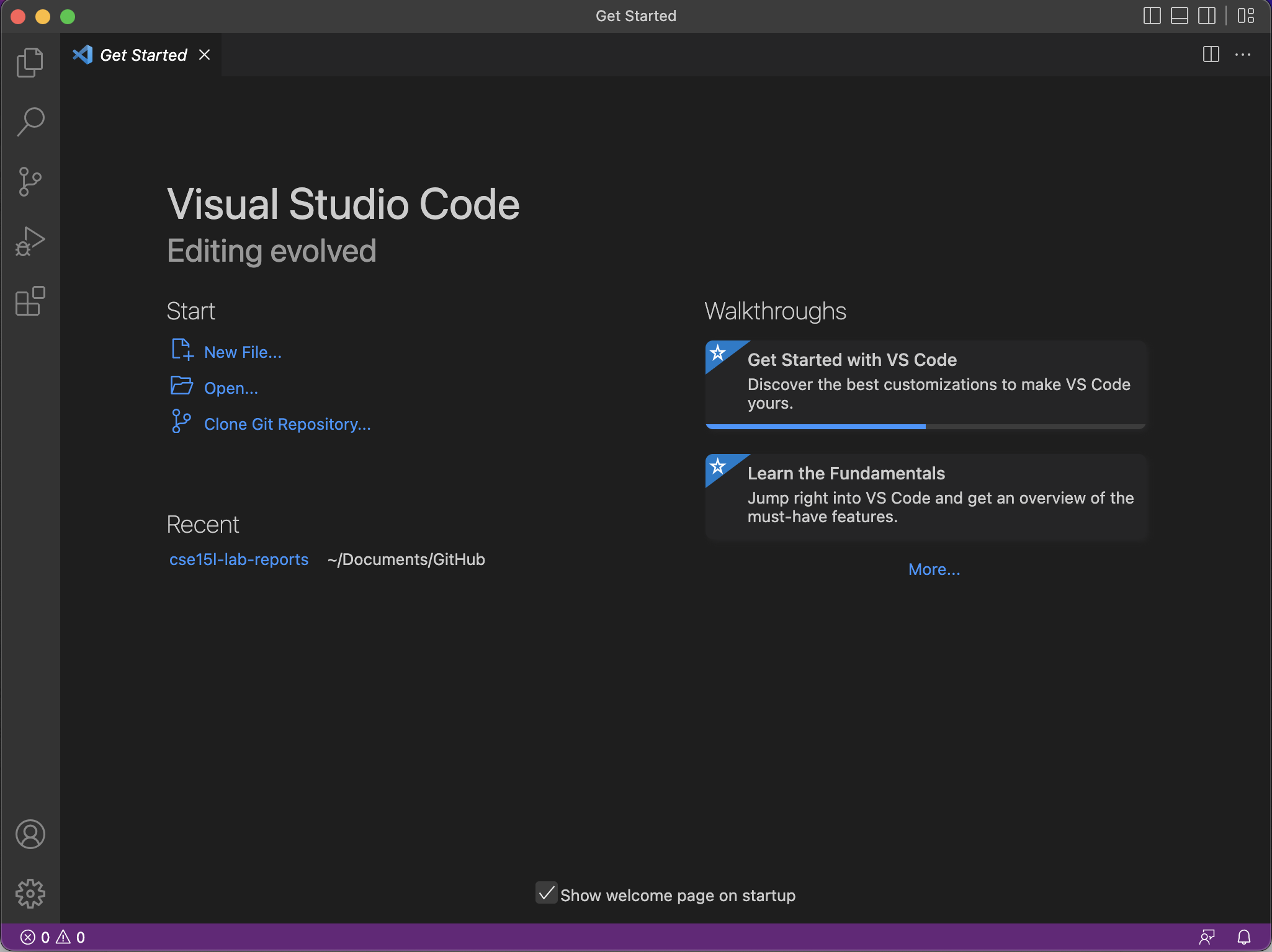
Task: Click the New File... link
Action: [x=243, y=352]
